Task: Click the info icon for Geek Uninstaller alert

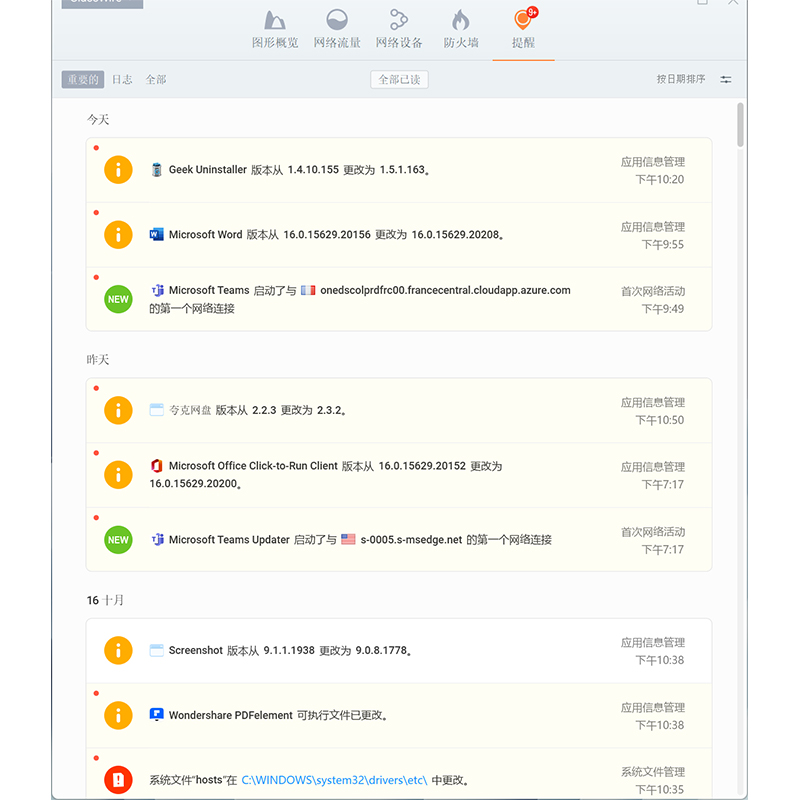Action: coord(118,169)
